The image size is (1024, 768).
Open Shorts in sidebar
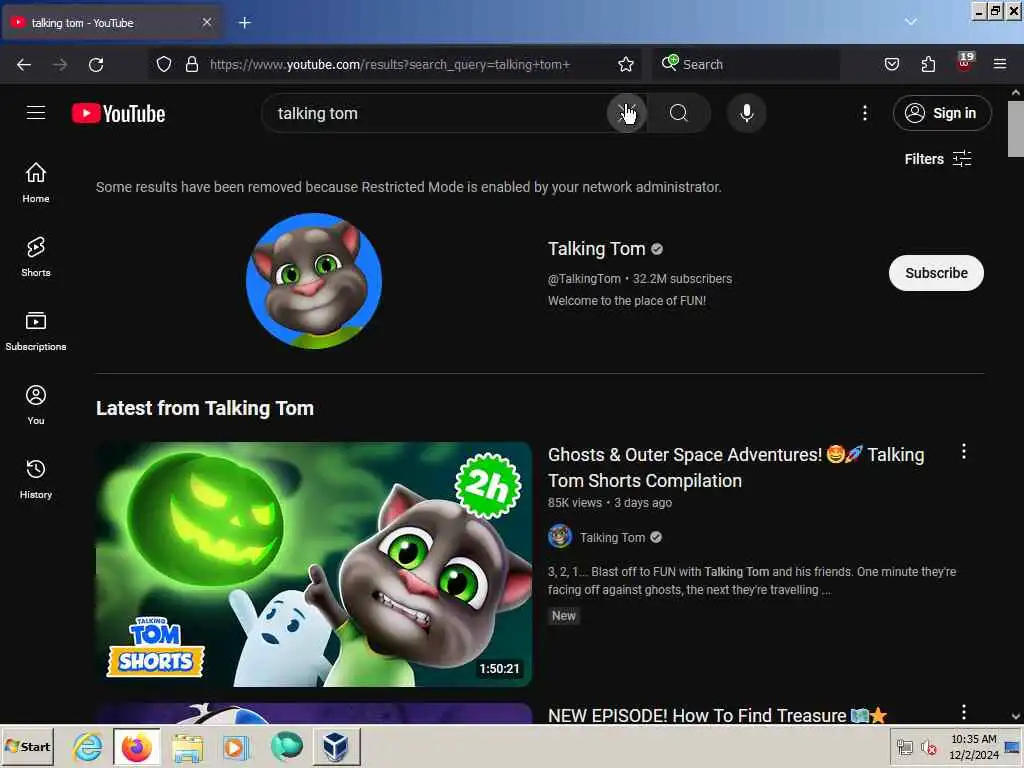tap(36, 257)
